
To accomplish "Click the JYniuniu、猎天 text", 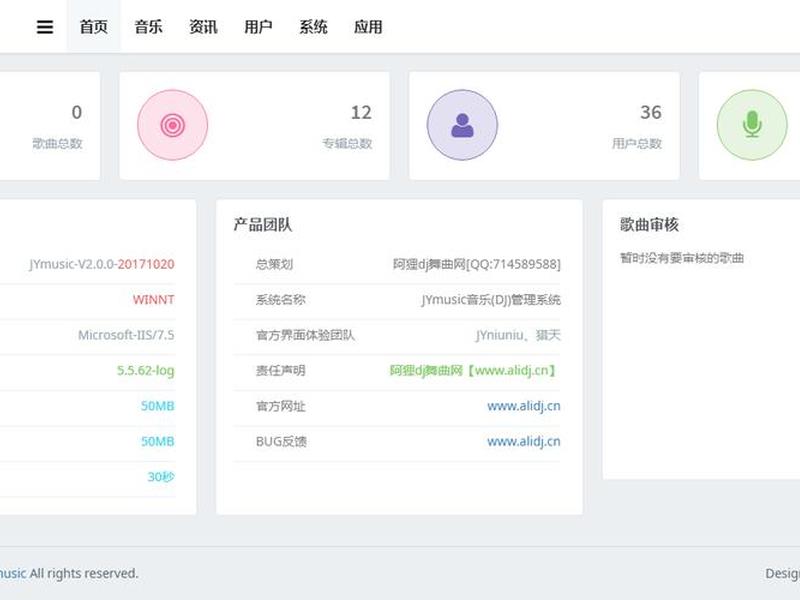I will click(518, 335).
